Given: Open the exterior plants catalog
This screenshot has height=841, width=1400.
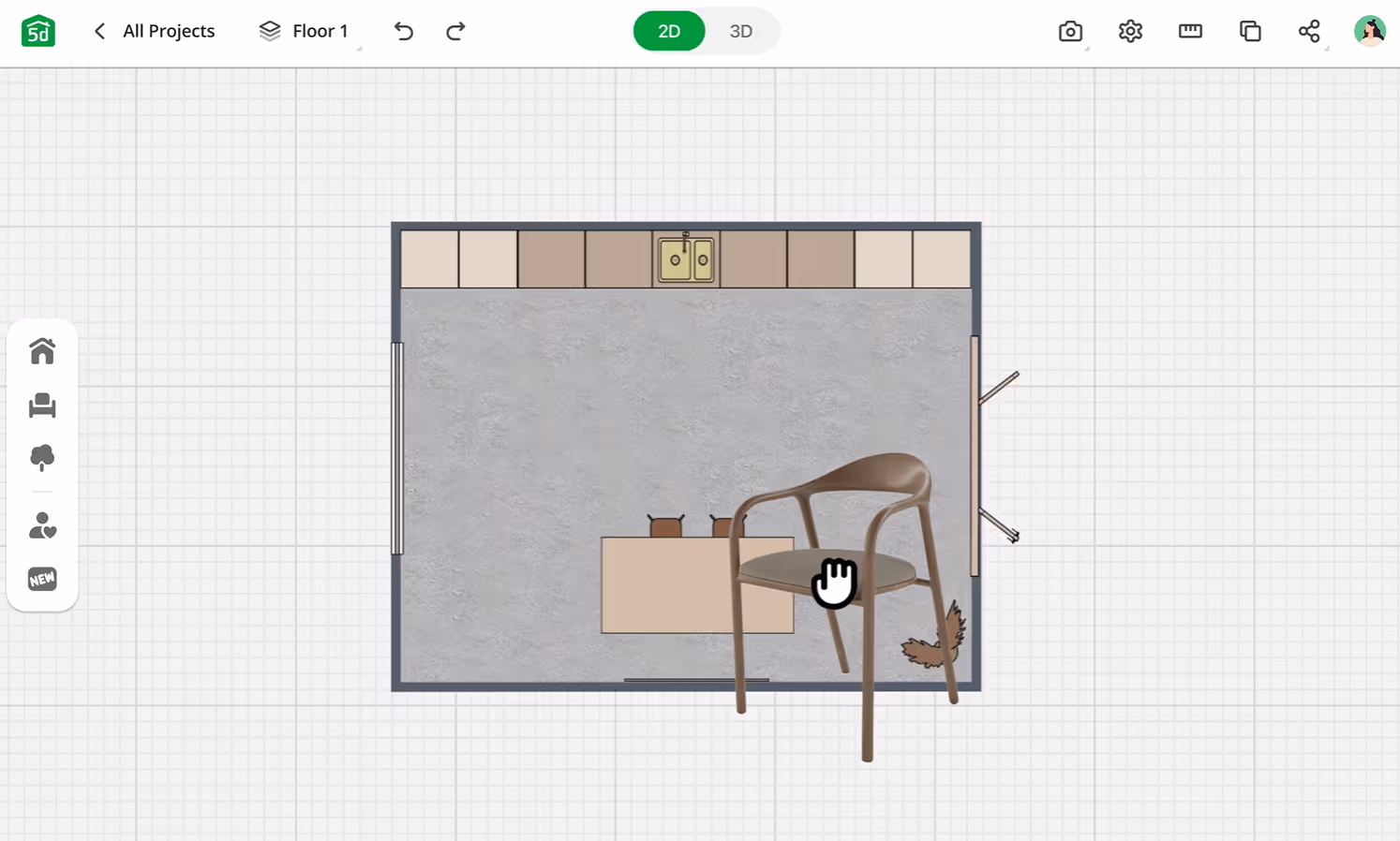Looking at the screenshot, I should click(x=42, y=457).
